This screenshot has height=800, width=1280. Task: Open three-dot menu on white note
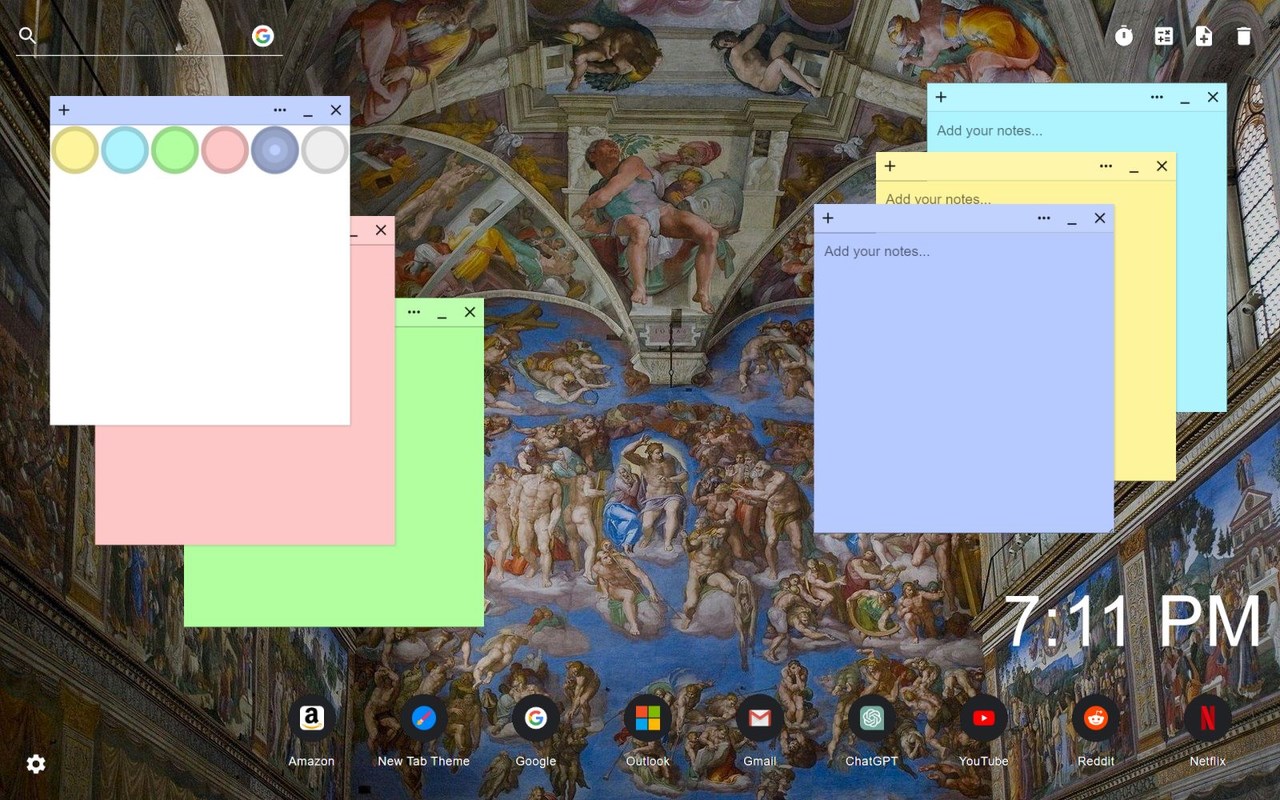pos(280,110)
